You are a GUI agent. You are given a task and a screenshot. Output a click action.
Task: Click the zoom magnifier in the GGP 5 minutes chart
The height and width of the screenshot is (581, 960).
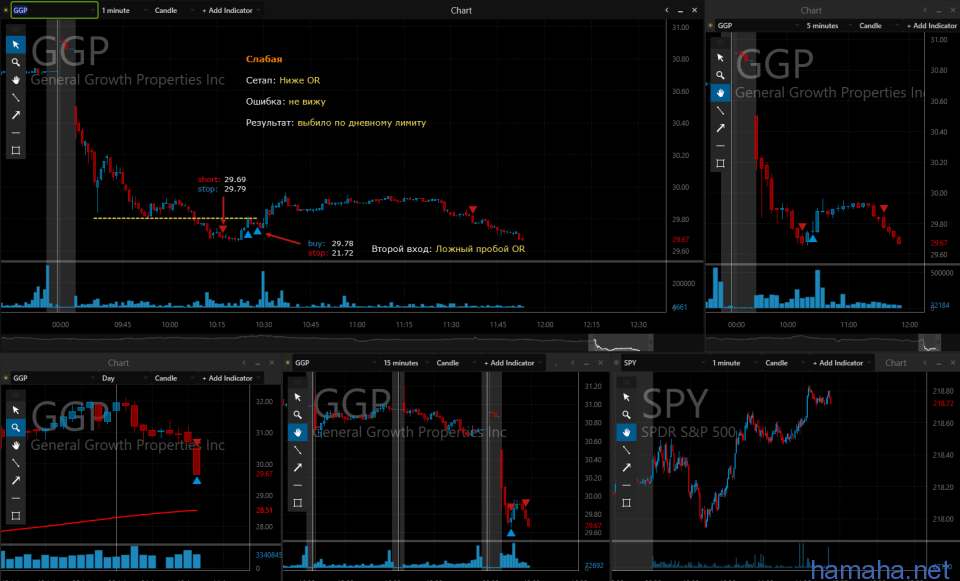(721, 75)
